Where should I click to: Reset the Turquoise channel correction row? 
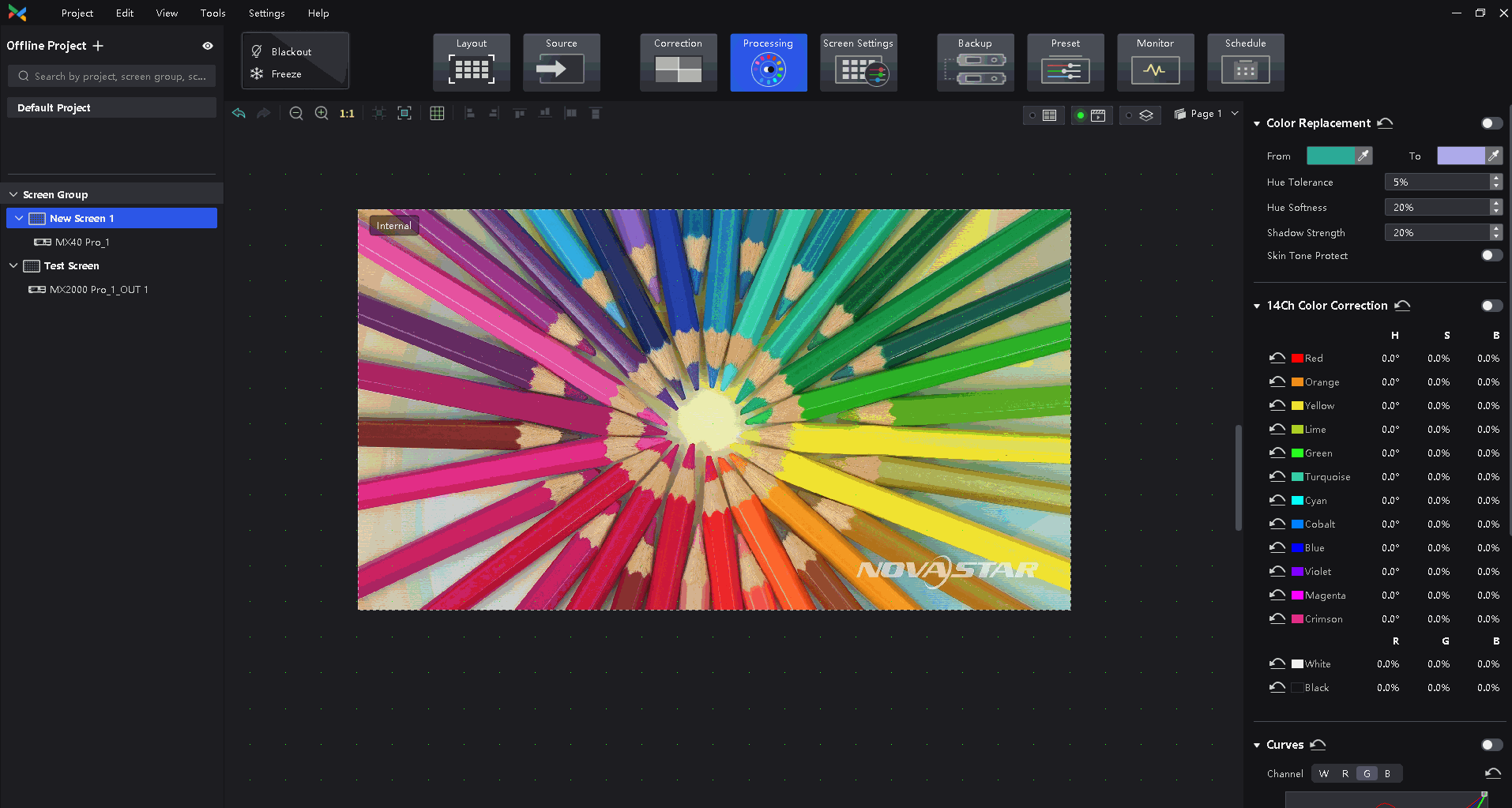click(x=1277, y=476)
